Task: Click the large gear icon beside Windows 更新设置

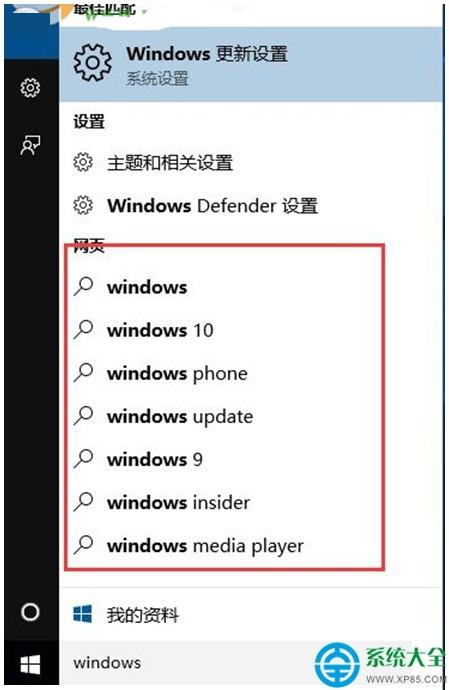Action: [92, 62]
